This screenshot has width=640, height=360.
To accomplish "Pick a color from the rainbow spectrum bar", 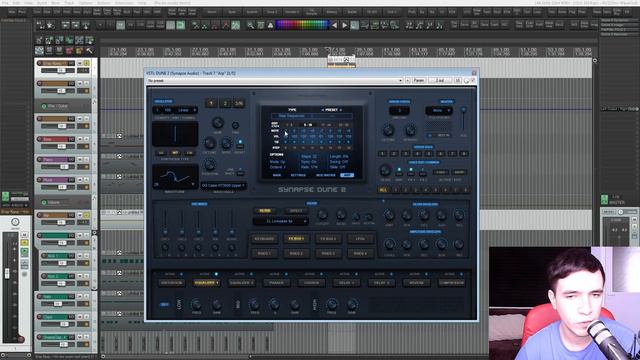I will (302, 25).
